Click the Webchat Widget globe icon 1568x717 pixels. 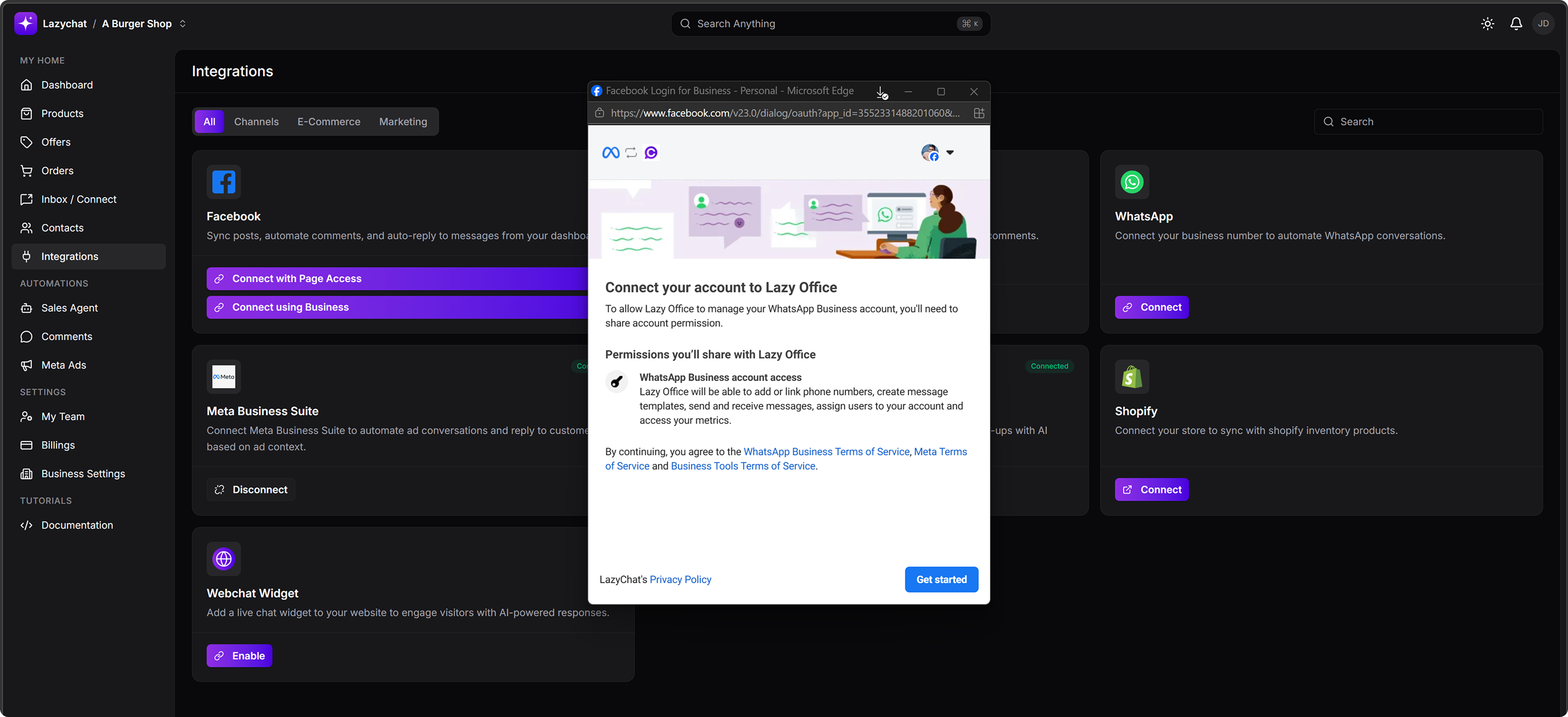pos(223,559)
